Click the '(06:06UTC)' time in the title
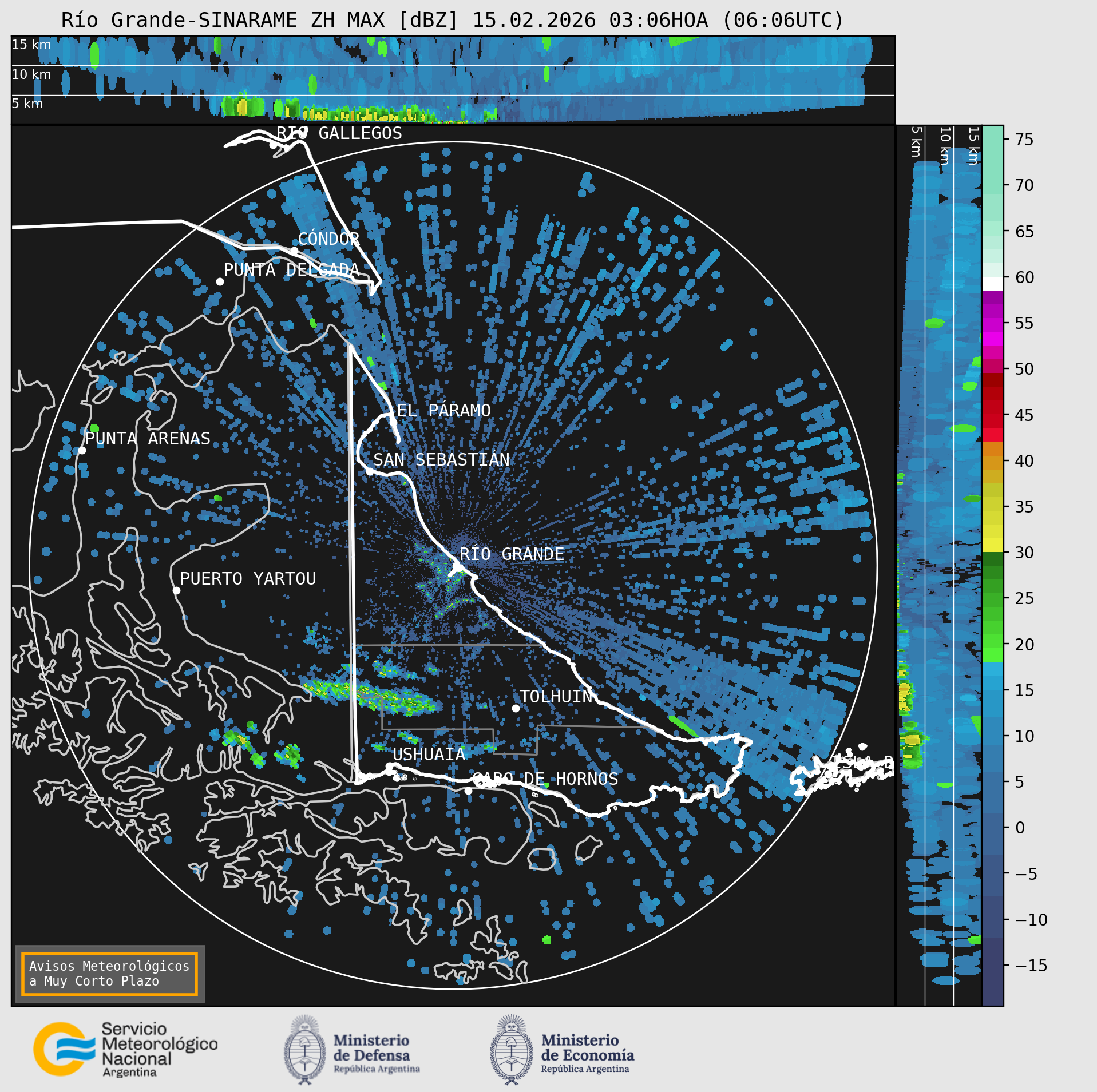The height and width of the screenshot is (1092, 1097). coord(783,20)
